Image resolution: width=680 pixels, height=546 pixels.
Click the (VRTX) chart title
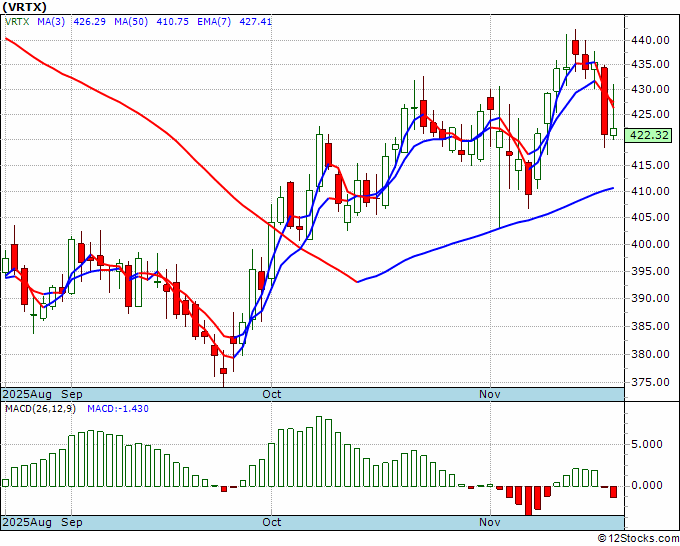coord(24,7)
